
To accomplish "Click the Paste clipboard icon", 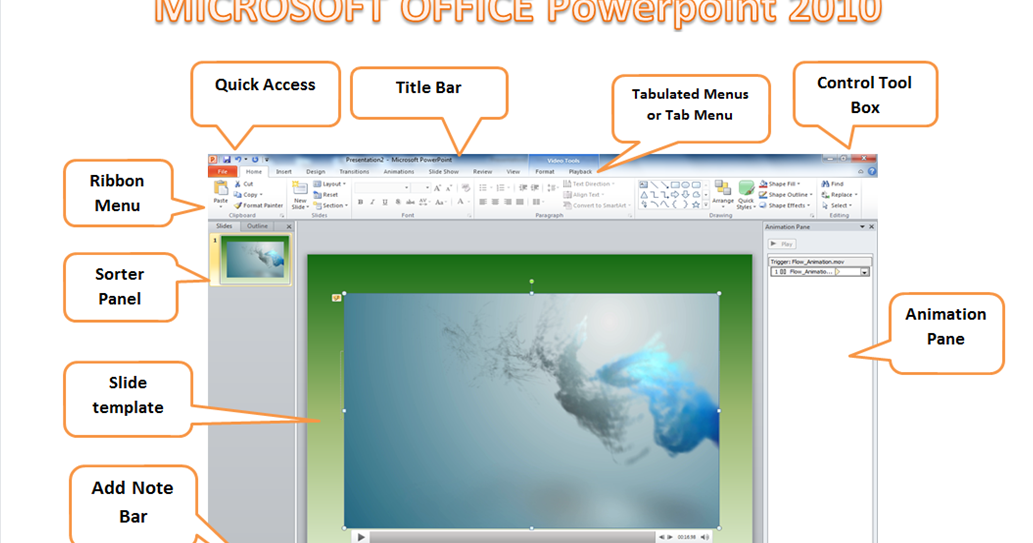I will (x=221, y=188).
